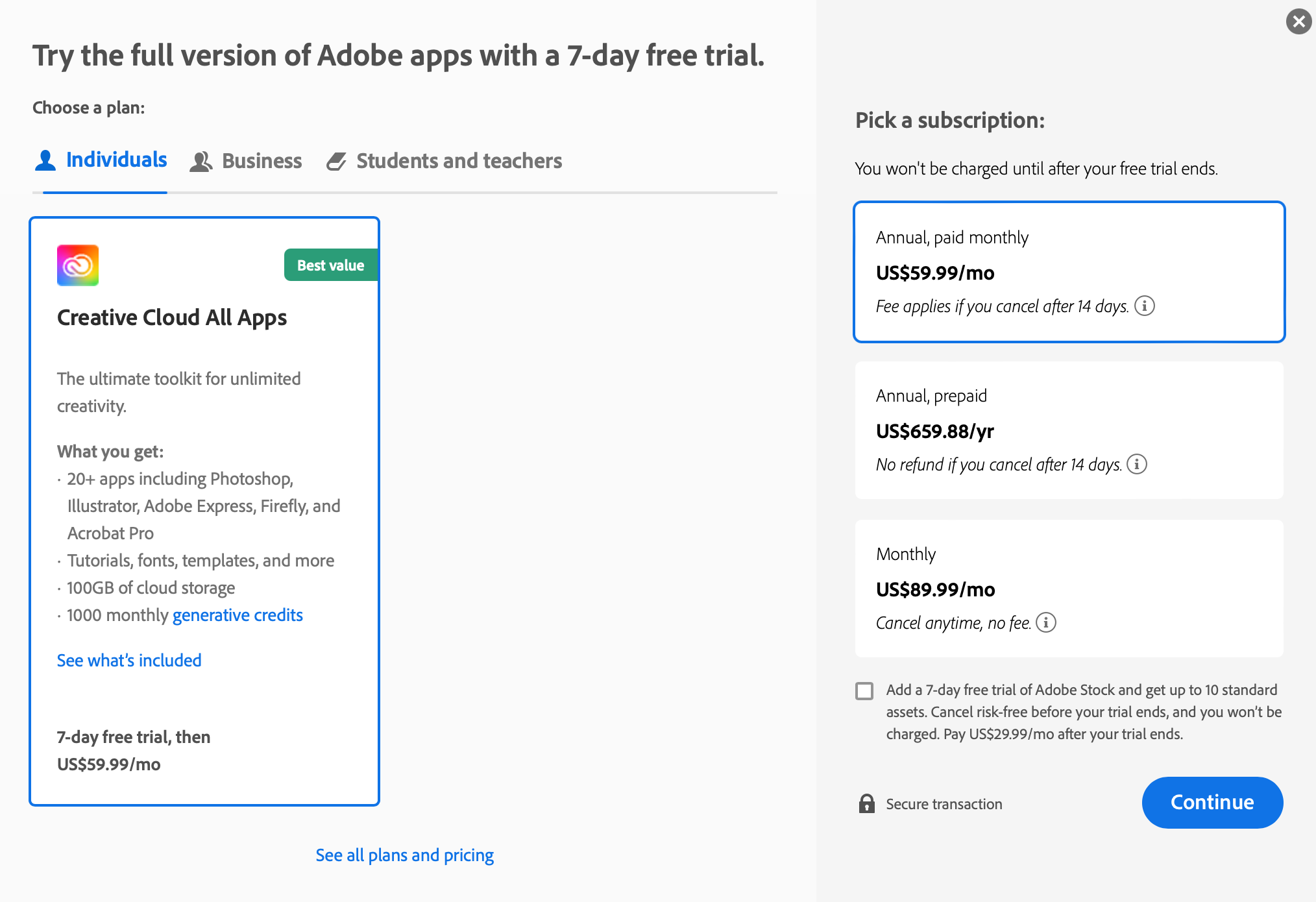Close the free trial dialog
The width and height of the screenshot is (1316, 902).
point(1298,21)
